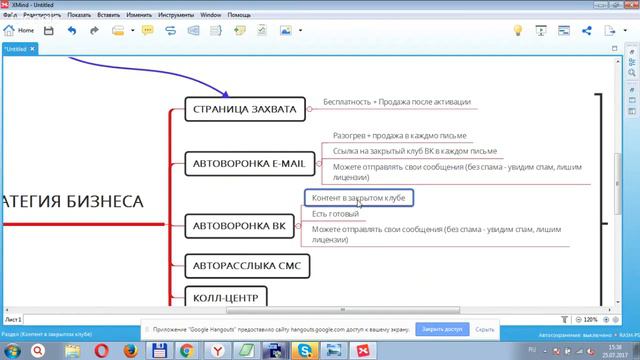Open the Редактировать menu
Image resolution: width=640 pixels, height=360 pixels.
(x=42, y=15)
